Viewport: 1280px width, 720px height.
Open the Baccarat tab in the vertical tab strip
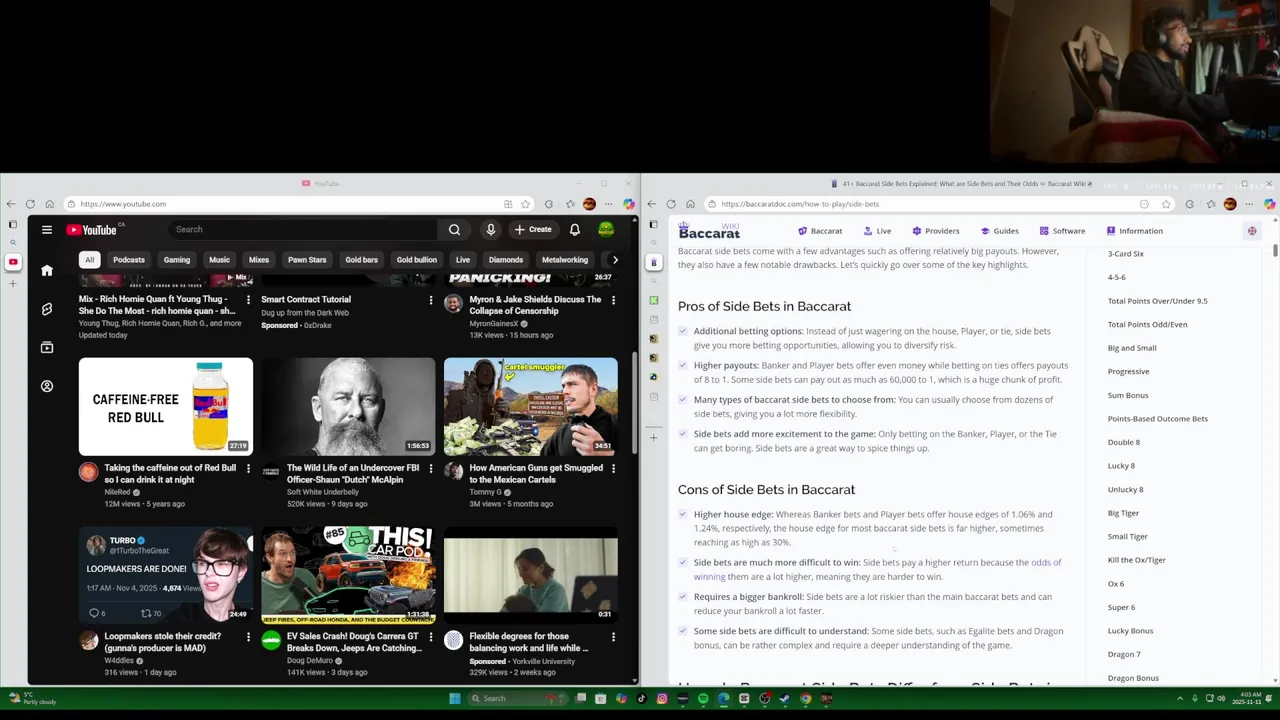654,262
